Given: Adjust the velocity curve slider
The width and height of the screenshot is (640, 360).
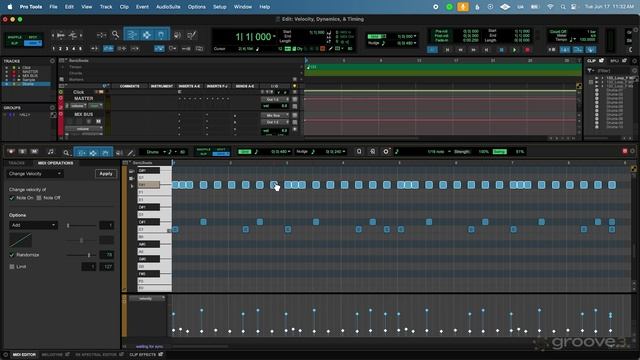Looking at the screenshot, I should pyautogui.click(x=81, y=240).
